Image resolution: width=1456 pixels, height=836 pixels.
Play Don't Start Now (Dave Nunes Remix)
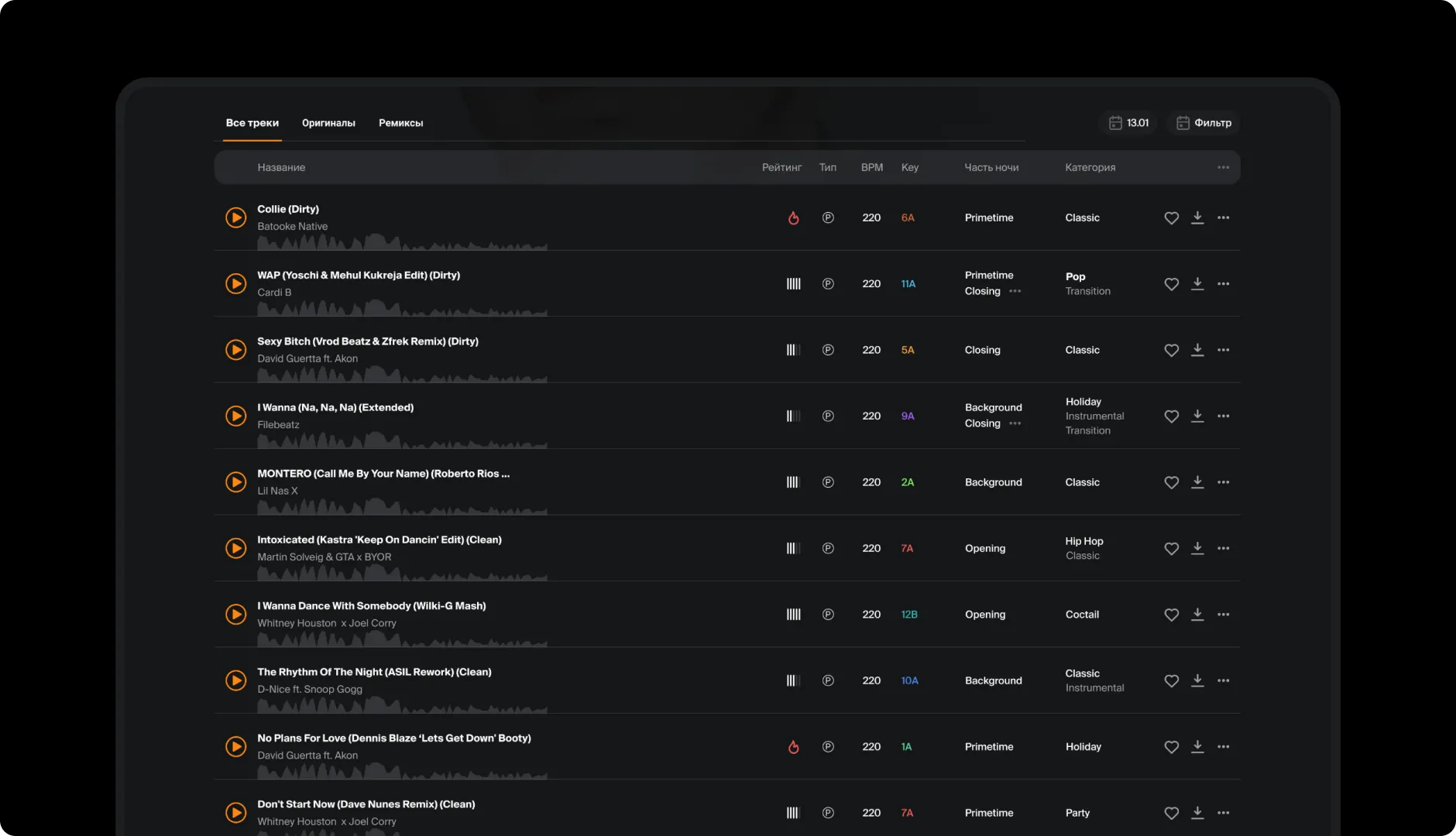(x=235, y=813)
